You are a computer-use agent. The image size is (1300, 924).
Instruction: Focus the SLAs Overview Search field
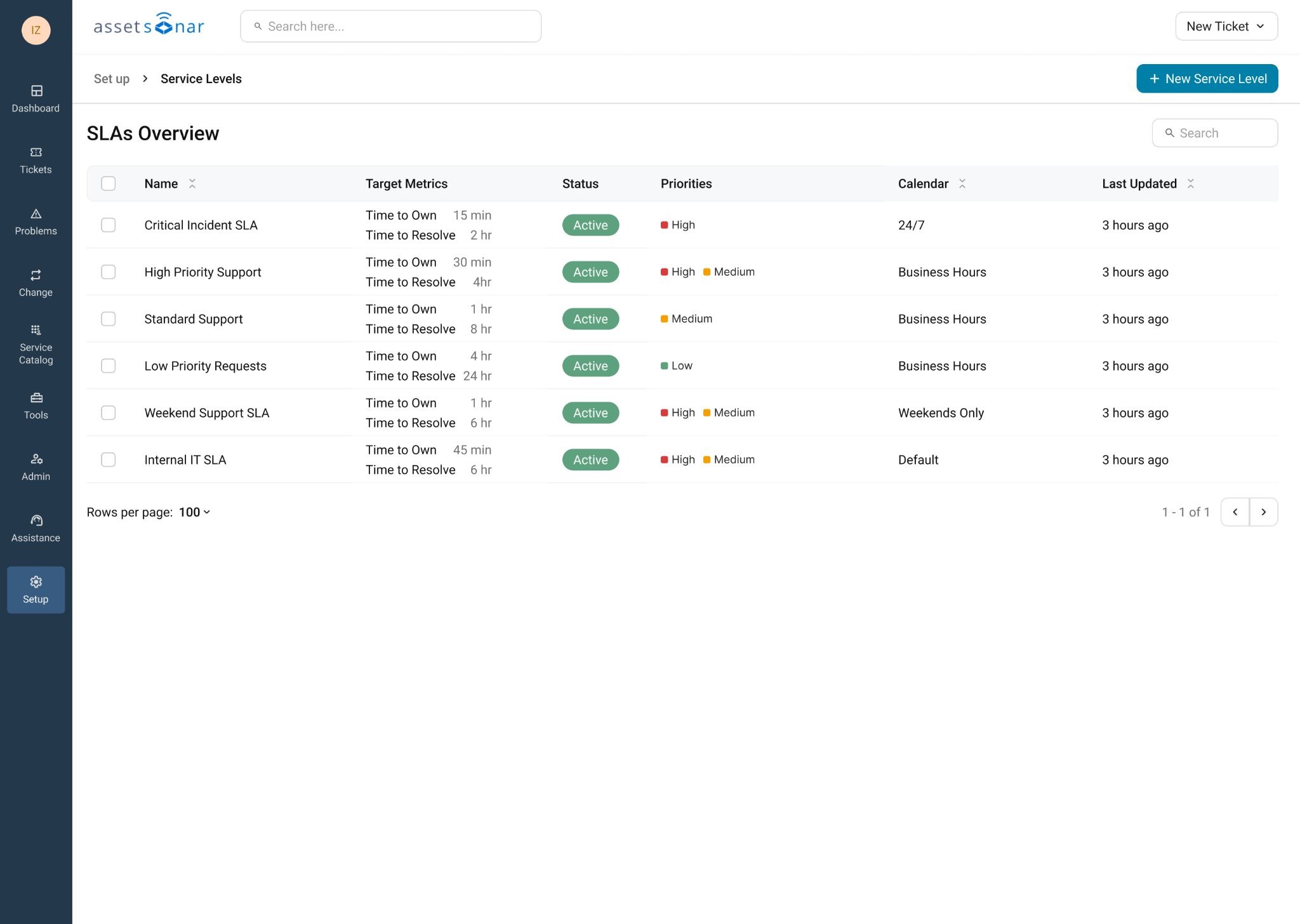(1214, 133)
